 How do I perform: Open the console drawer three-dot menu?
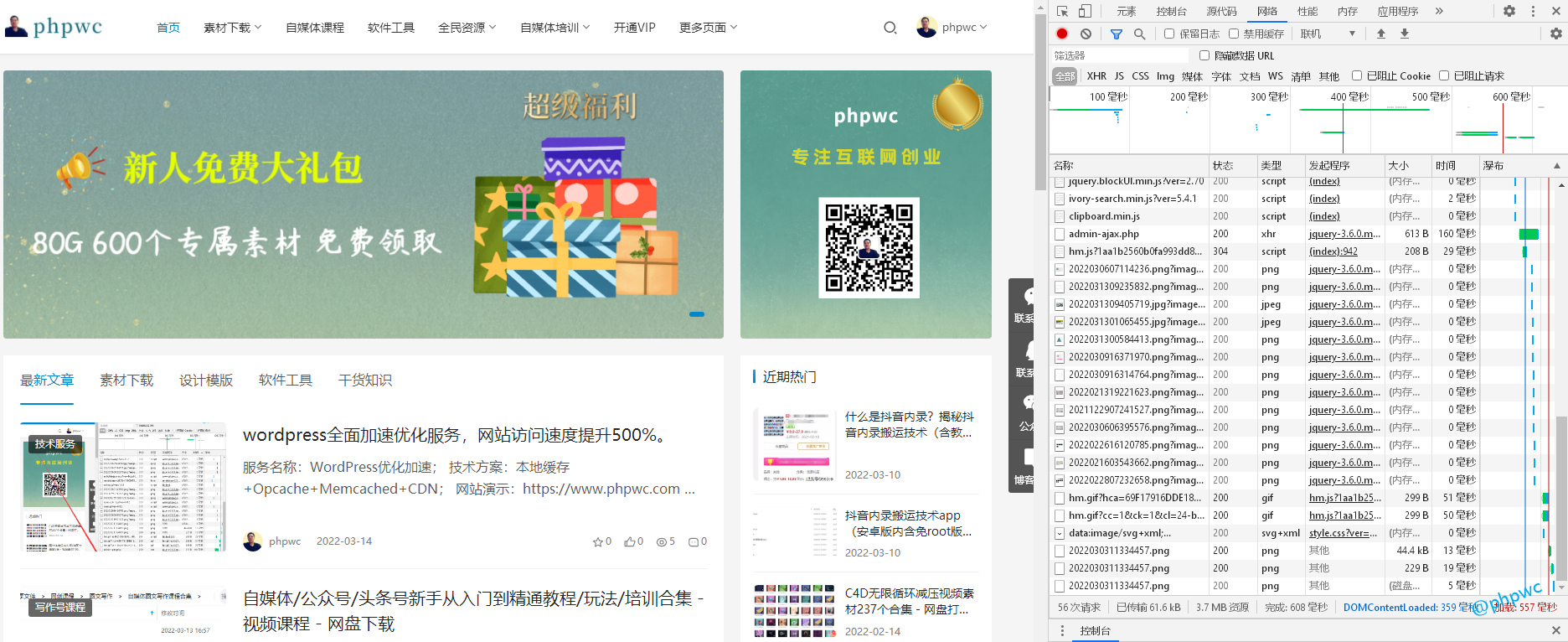(x=1062, y=630)
